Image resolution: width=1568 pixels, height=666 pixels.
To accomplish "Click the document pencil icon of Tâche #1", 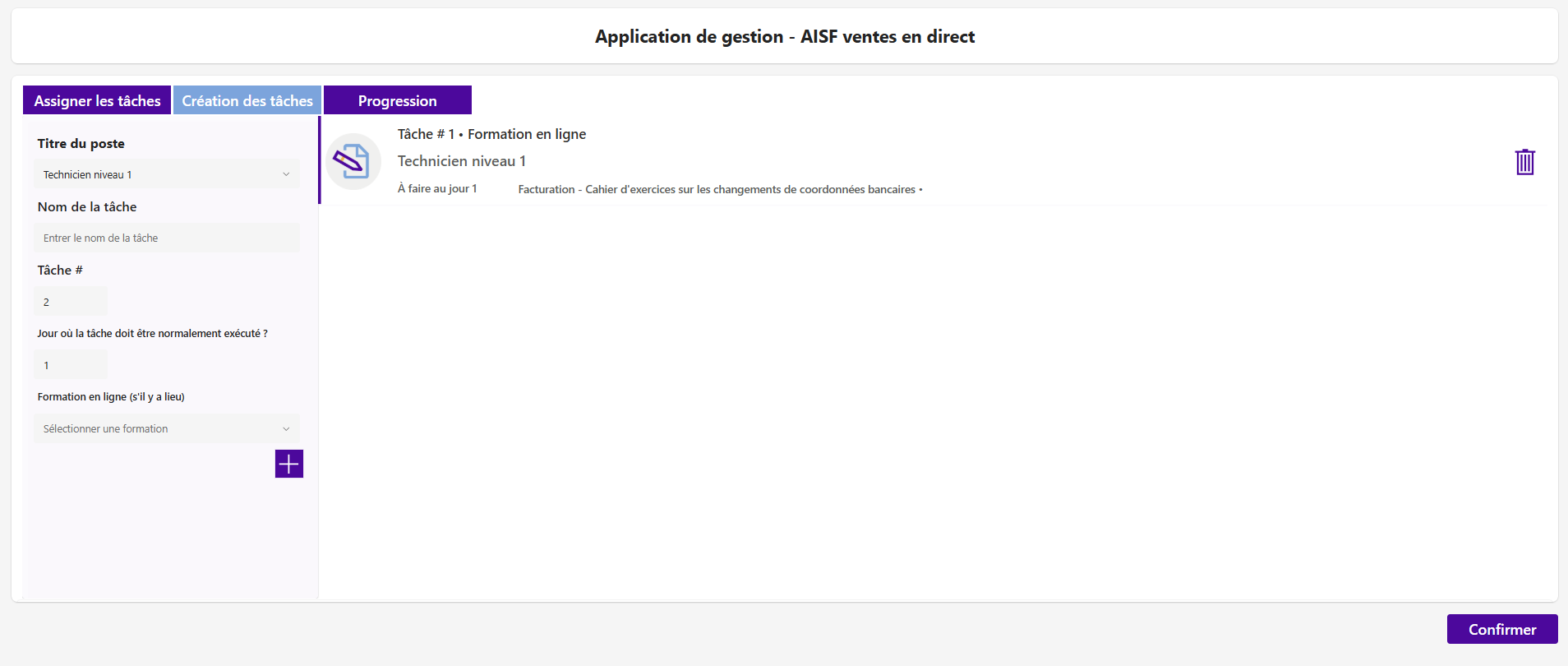I will pos(353,161).
